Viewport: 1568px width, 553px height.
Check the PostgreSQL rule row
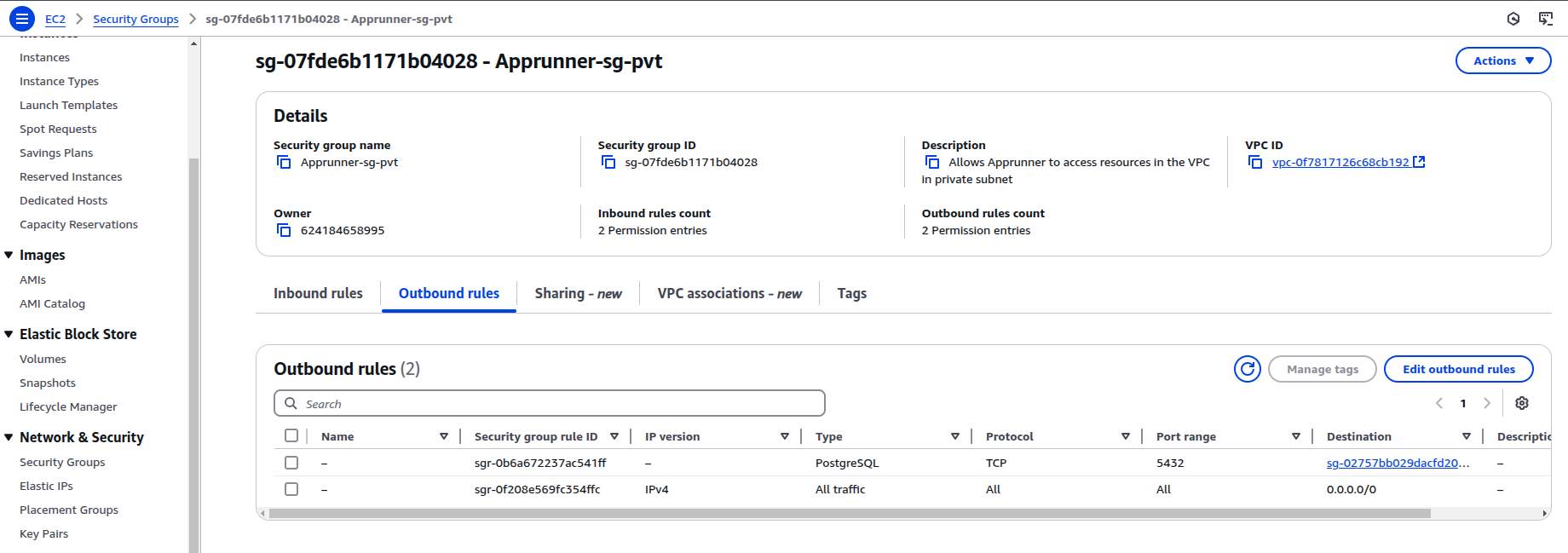[291, 463]
